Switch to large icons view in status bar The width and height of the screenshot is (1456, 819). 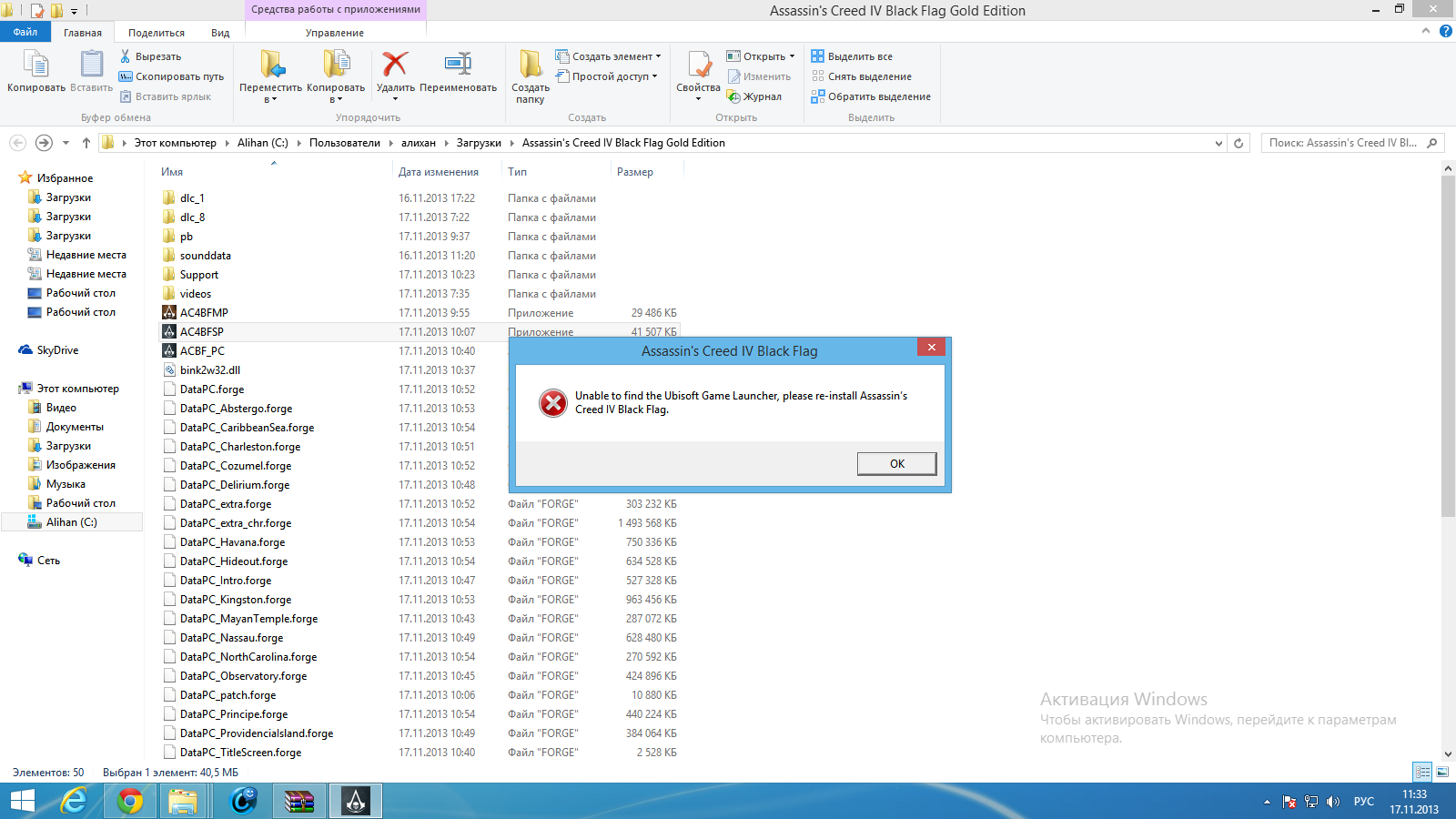pyautogui.click(x=1442, y=772)
